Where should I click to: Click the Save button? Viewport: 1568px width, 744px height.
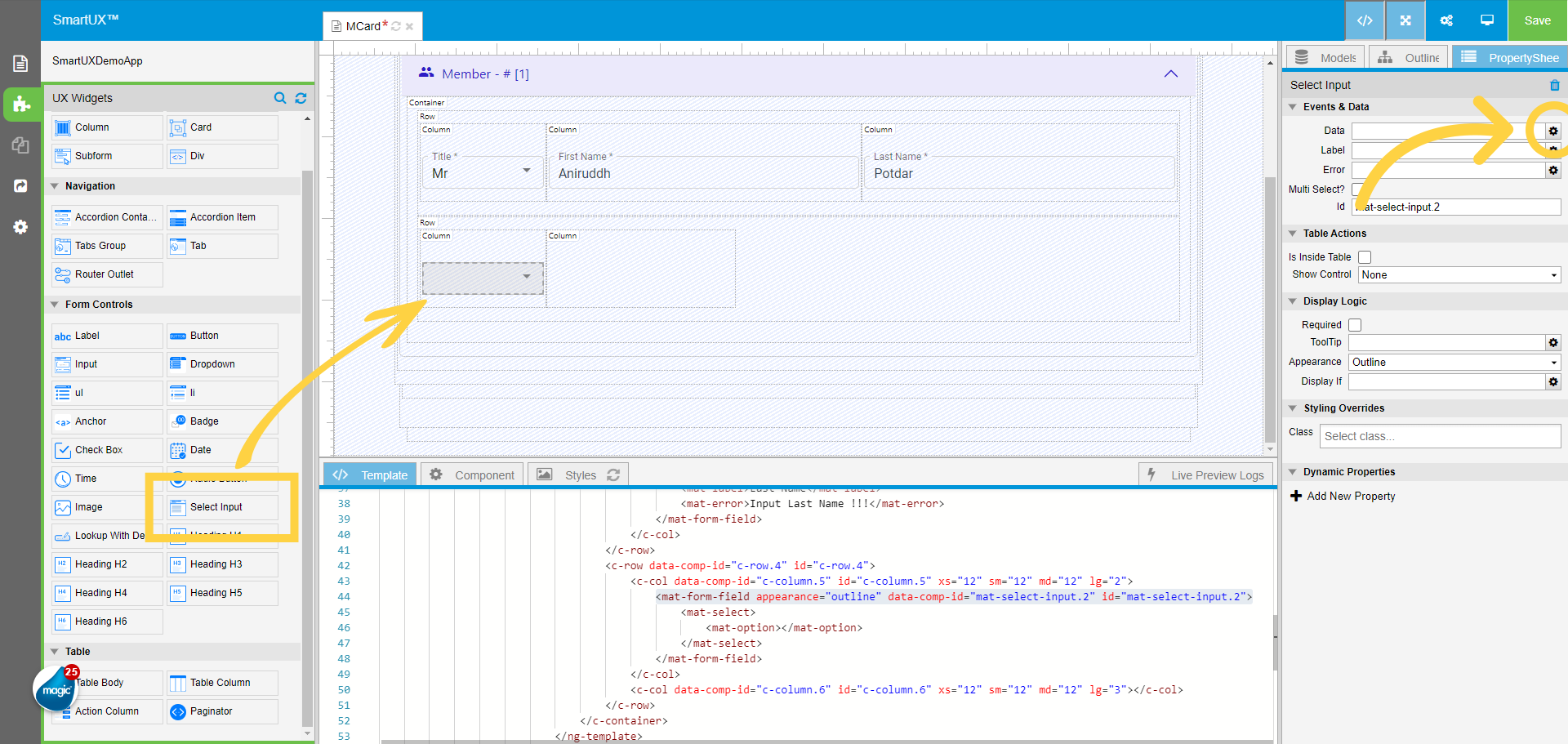(x=1537, y=20)
